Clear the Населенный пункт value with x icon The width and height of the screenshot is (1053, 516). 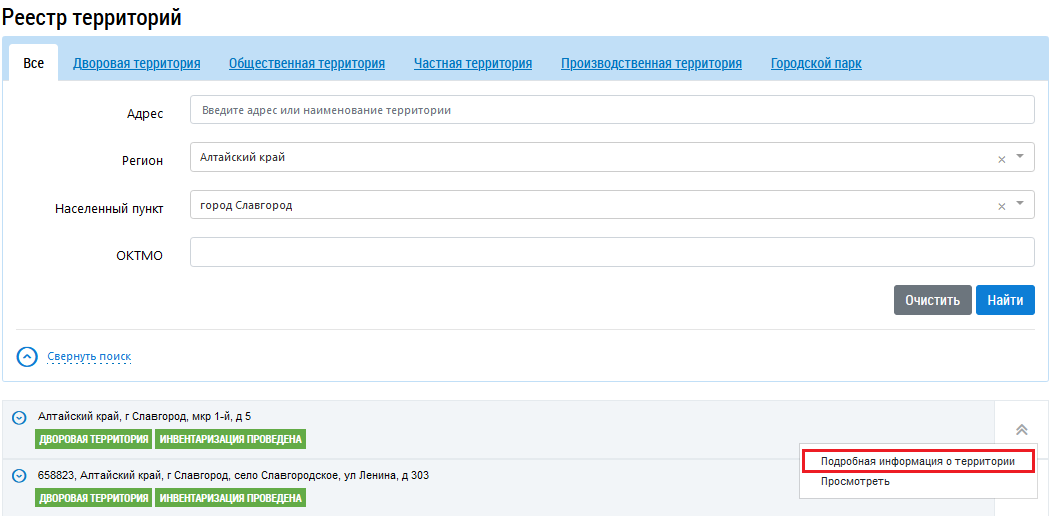(1001, 206)
